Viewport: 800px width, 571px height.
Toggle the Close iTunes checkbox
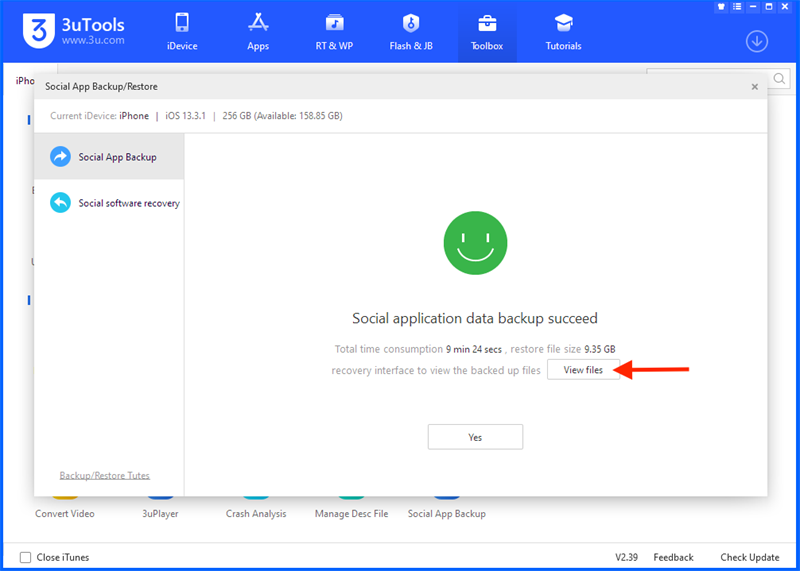(25, 557)
